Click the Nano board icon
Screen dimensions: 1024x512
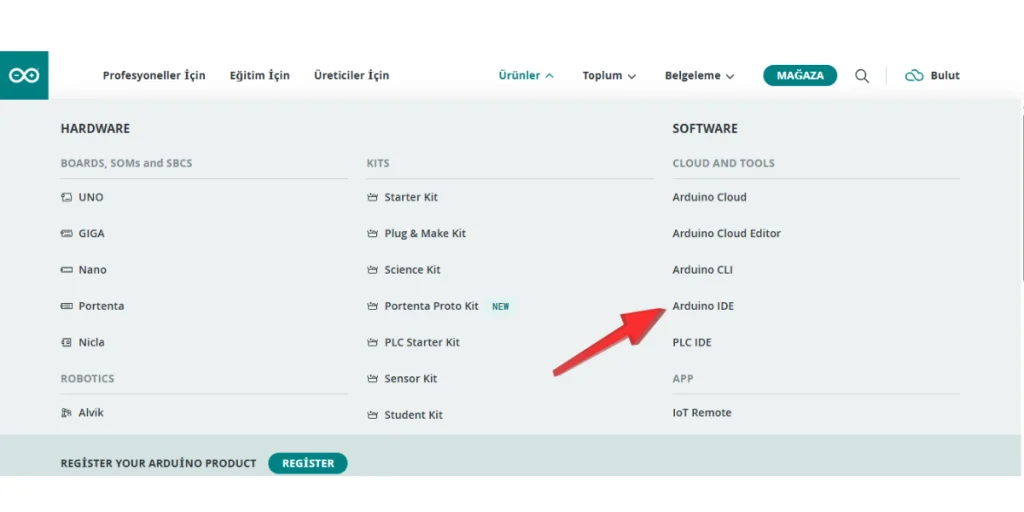(67, 270)
